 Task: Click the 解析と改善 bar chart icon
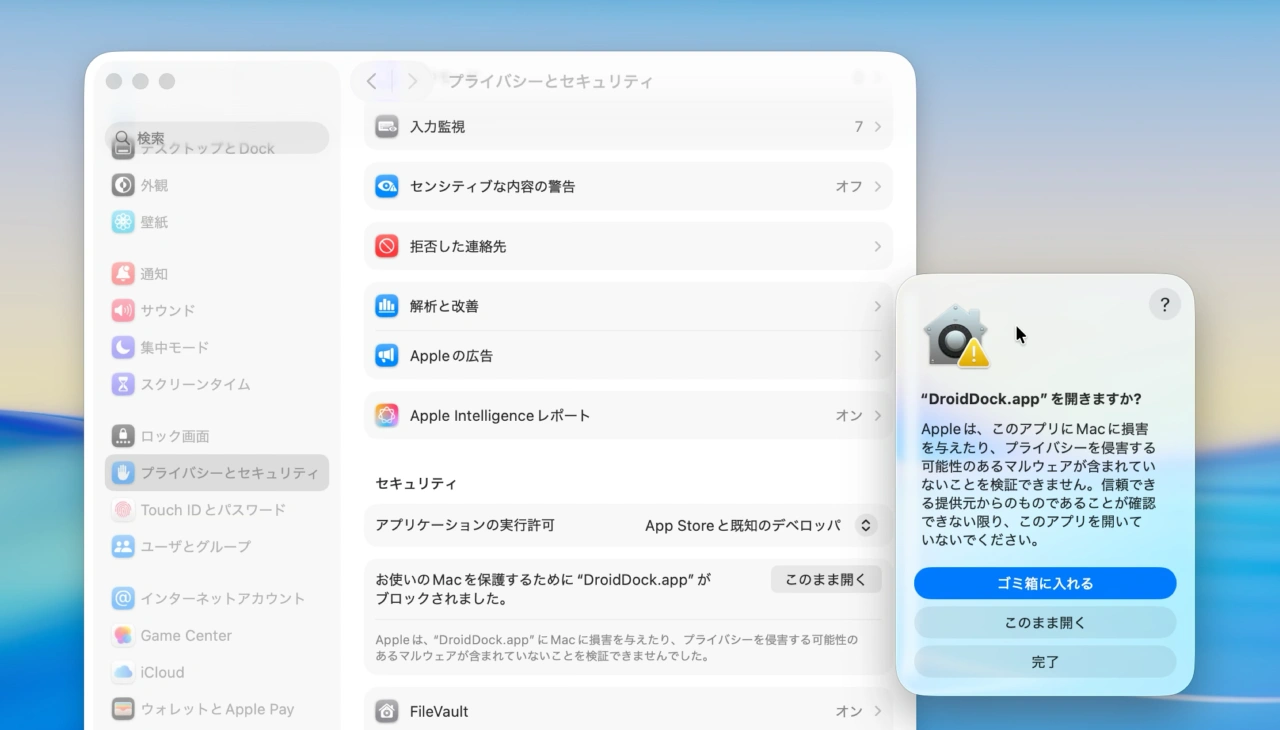click(x=386, y=306)
